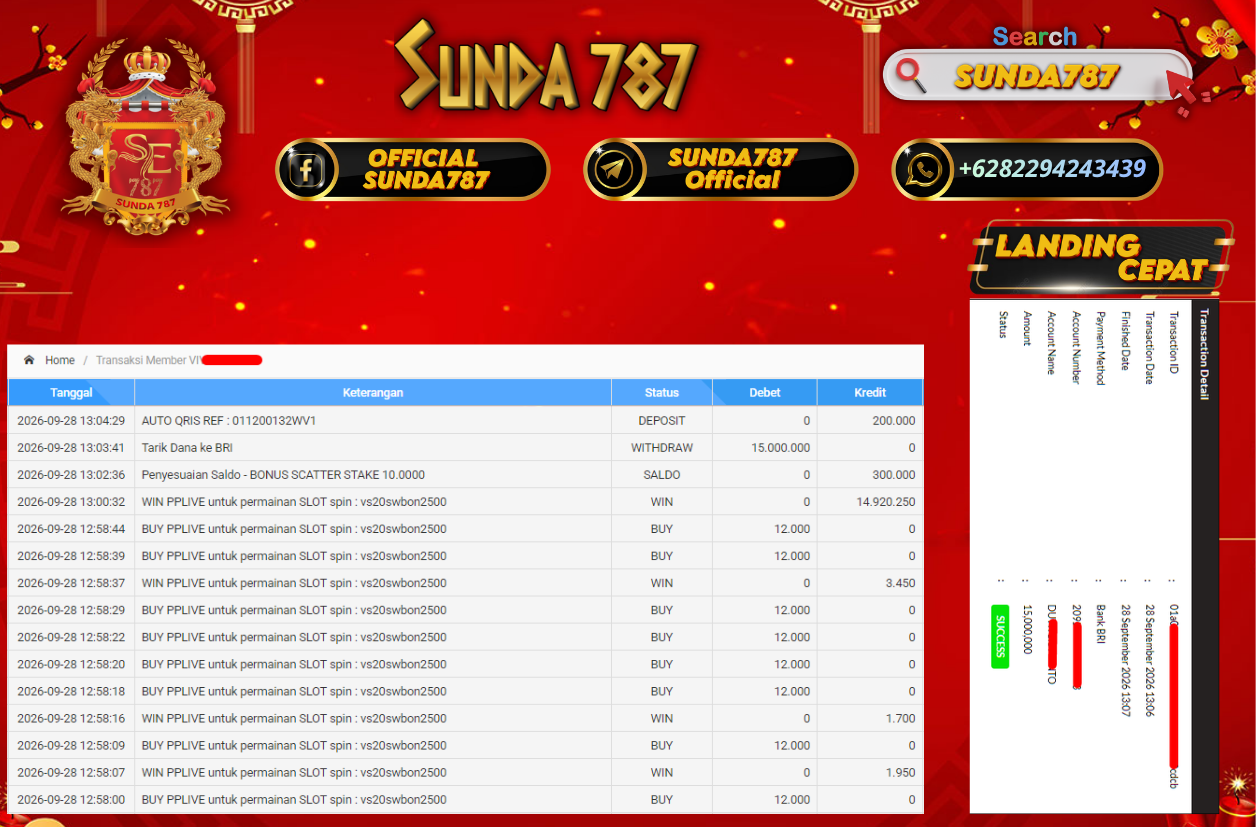
Task: Open the OFFICIAL SUNDA787 Facebook button
Action: (413, 169)
